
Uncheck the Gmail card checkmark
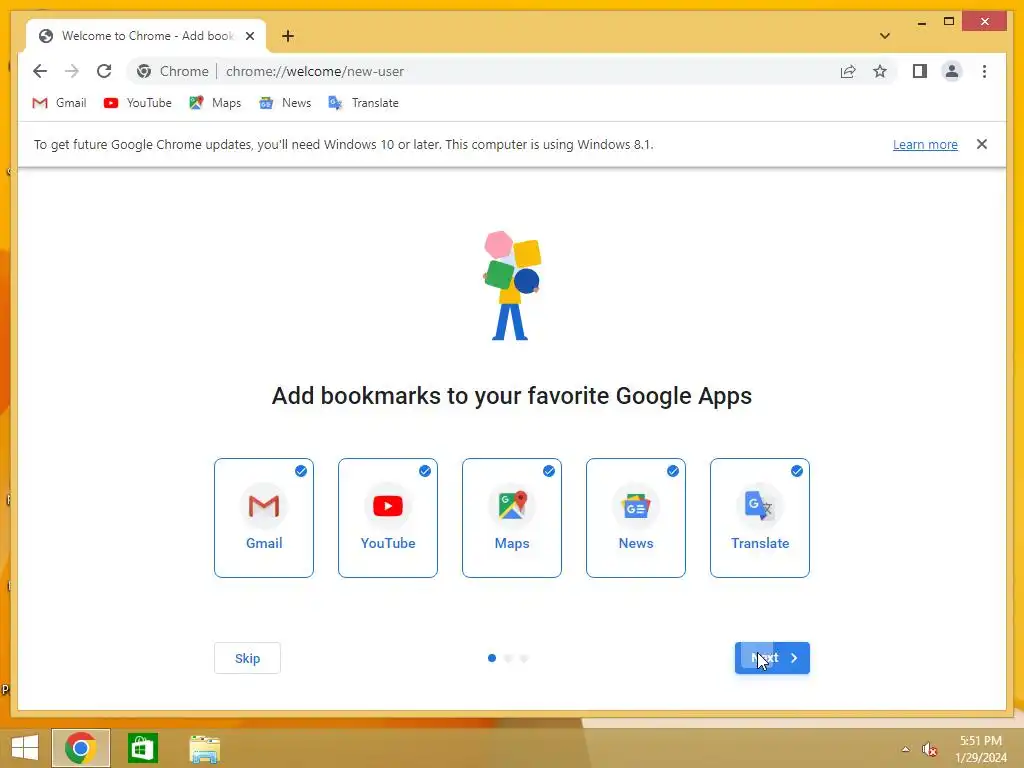click(300, 471)
